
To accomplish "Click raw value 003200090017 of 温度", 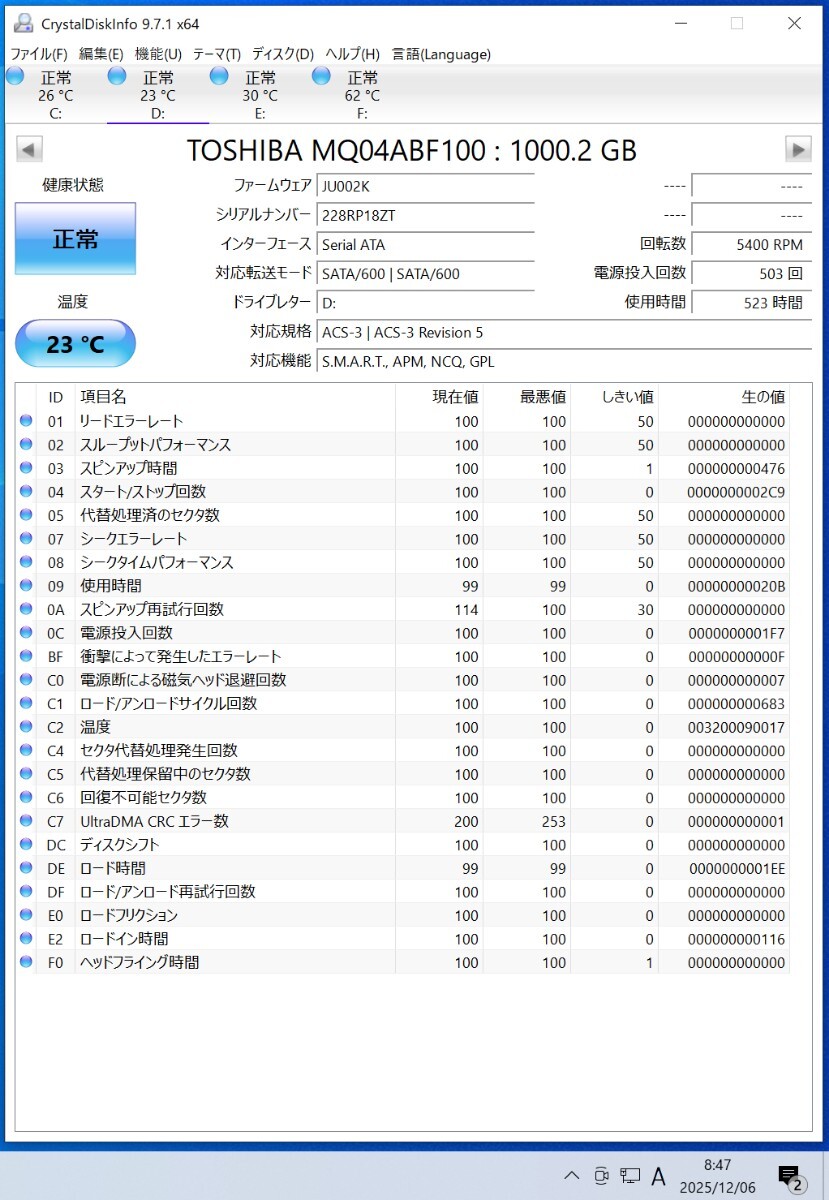I will point(736,727).
